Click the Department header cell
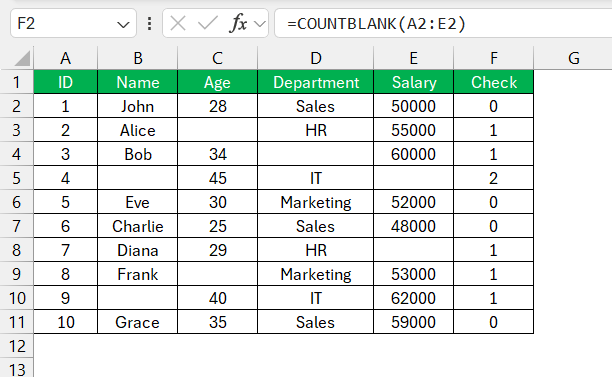 click(x=315, y=82)
